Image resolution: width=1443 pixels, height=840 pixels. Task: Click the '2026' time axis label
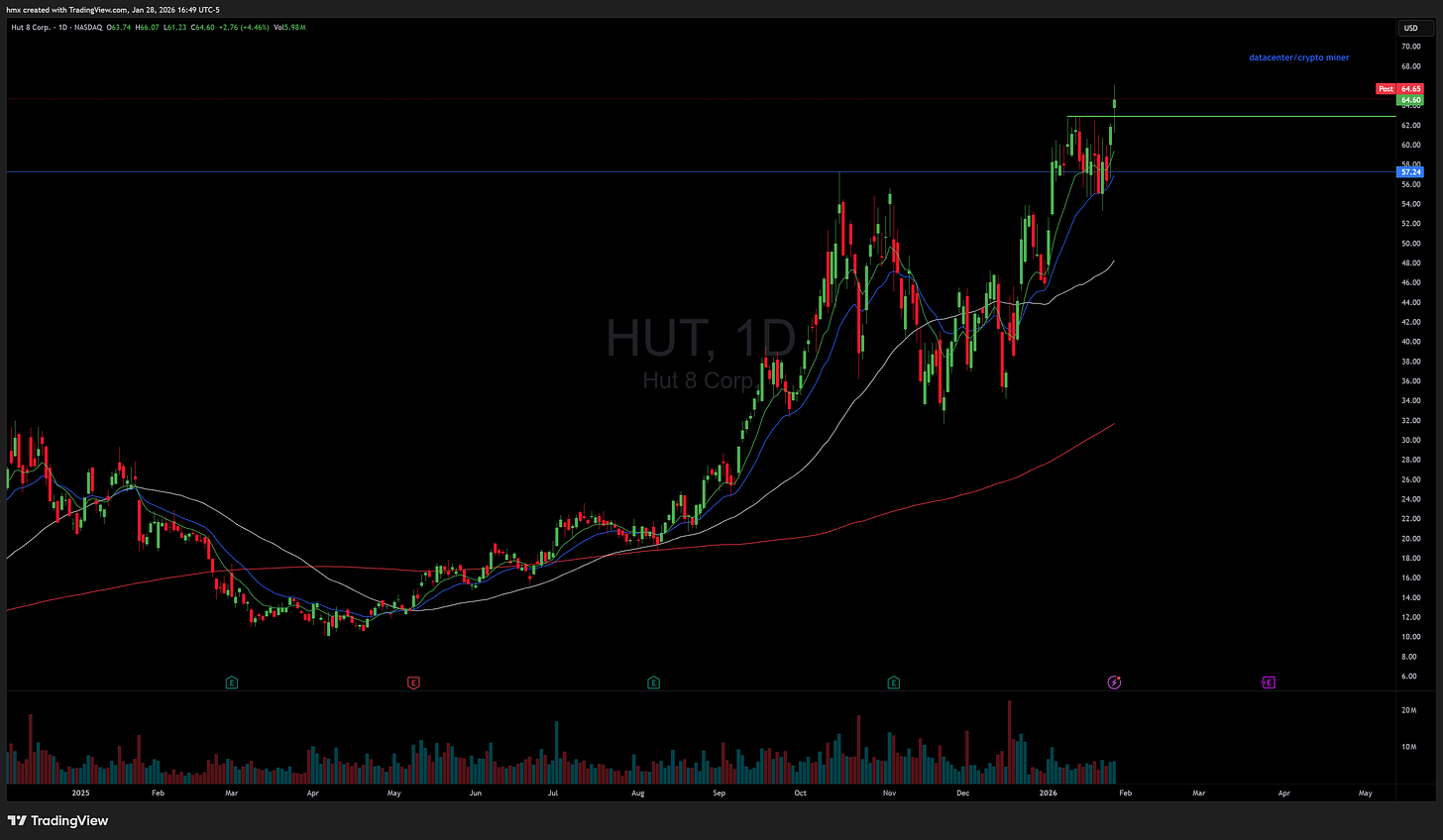(1049, 793)
